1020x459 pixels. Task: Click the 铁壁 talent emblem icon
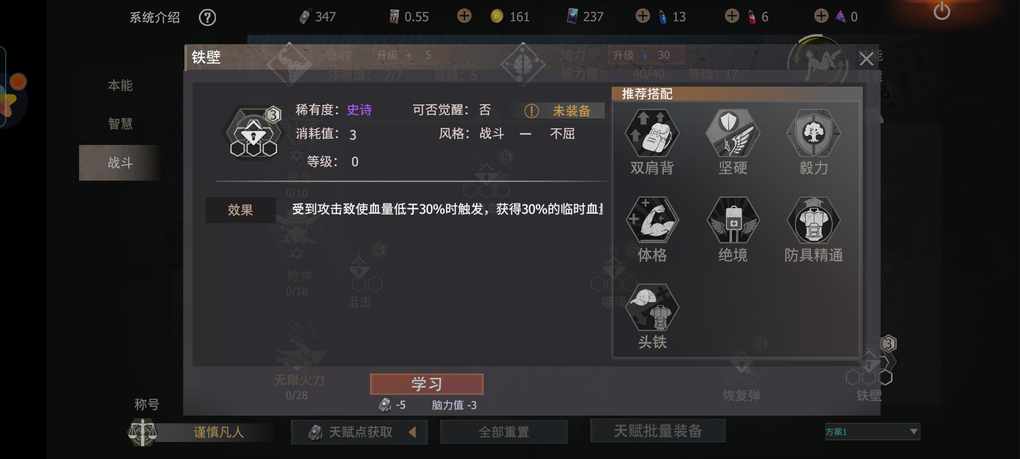[x=253, y=133]
